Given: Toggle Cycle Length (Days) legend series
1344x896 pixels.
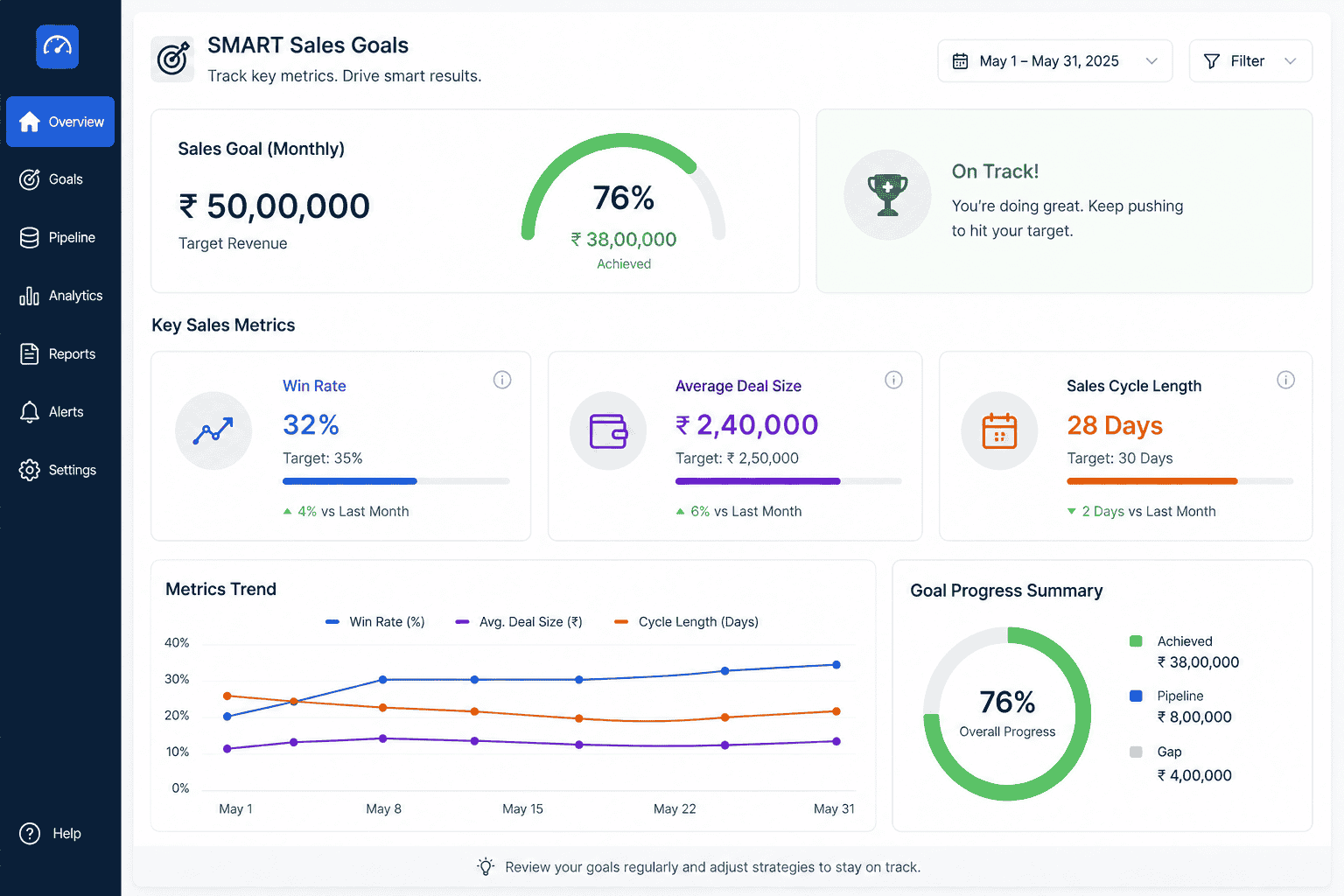Looking at the screenshot, I should 687,622.
